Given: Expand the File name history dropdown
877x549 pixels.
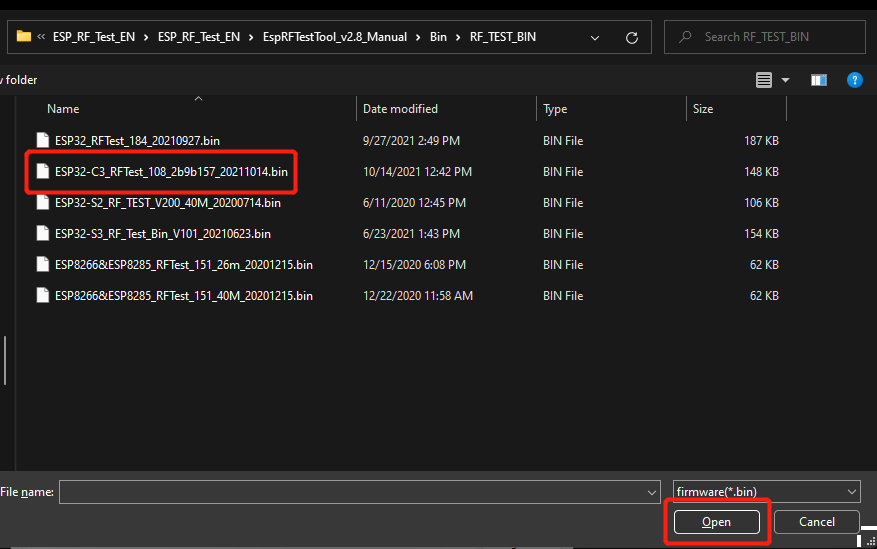Looking at the screenshot, I should pos(652,492).
